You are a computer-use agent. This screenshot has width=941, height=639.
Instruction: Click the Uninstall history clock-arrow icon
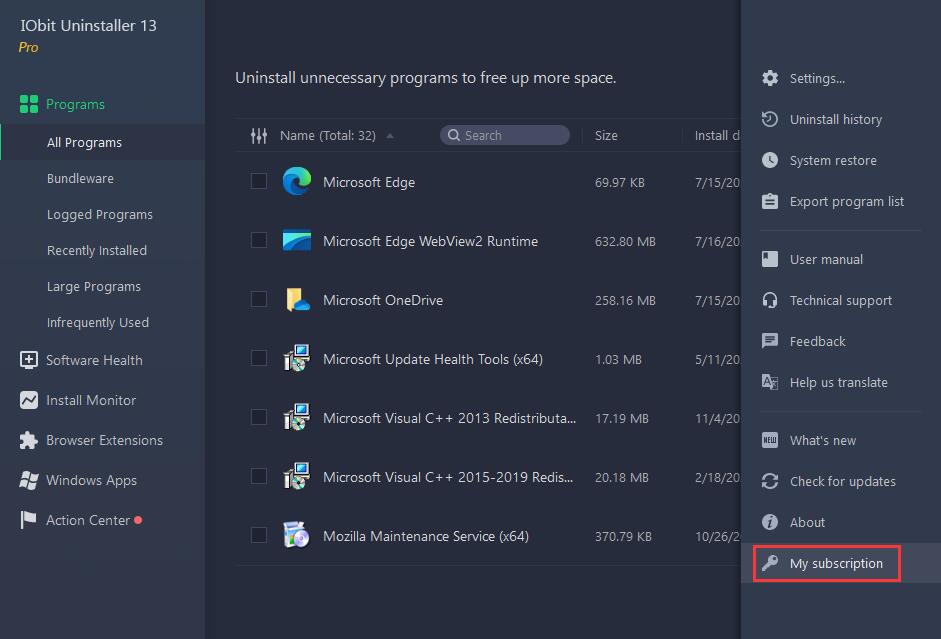tap(770, 119)
